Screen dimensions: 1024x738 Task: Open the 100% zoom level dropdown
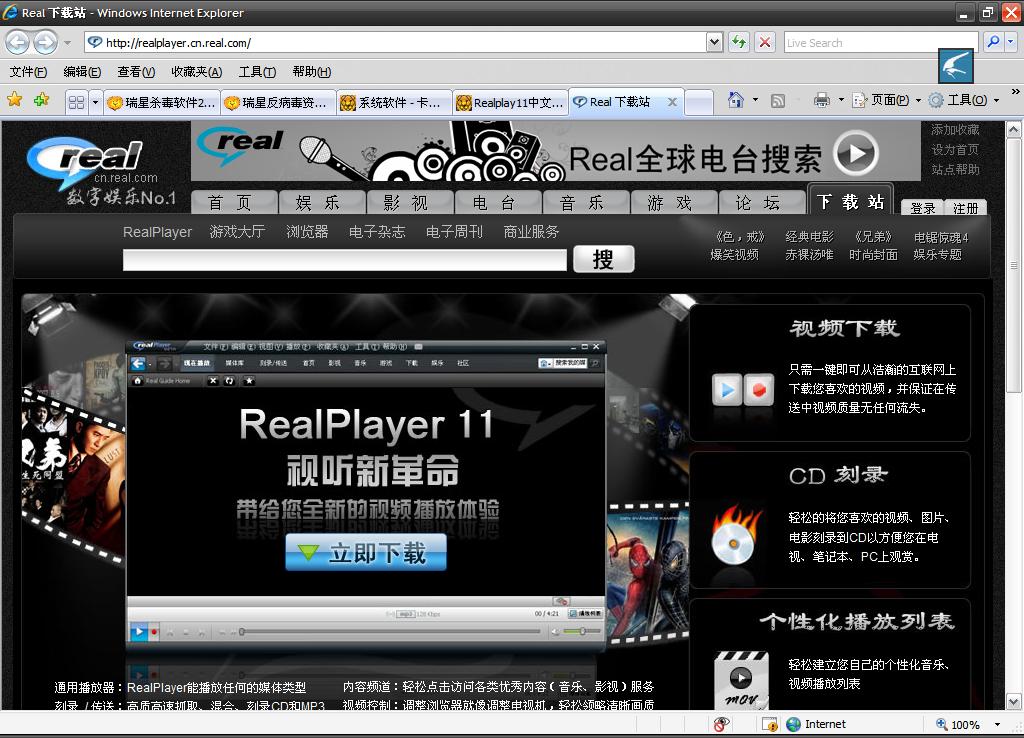pyautogui.click(x=997, y=724)
